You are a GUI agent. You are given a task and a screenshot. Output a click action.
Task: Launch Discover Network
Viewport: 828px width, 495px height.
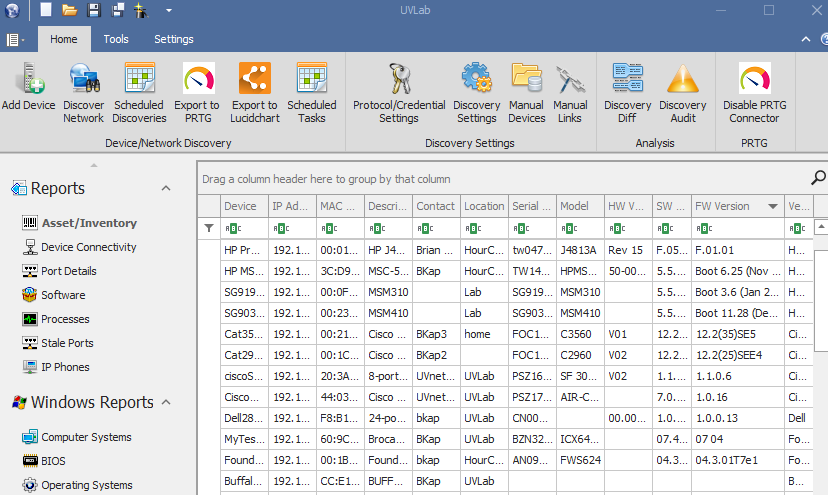tap(83, 93)
